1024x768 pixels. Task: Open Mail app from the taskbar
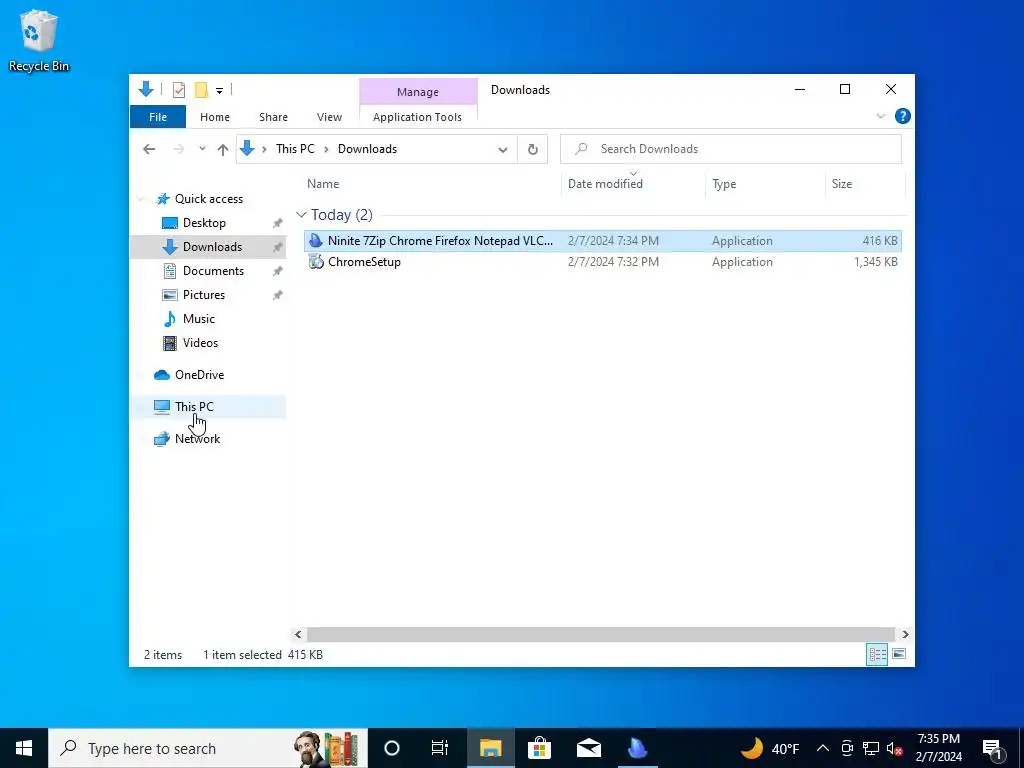click(588, 748)
